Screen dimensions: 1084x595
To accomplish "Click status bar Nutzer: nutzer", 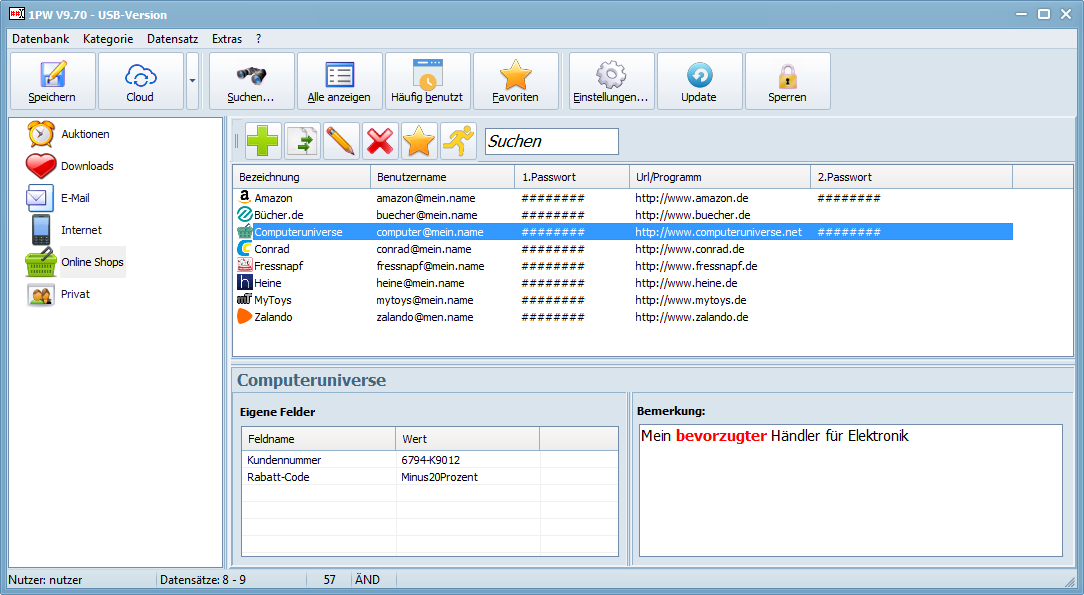I will pos(45,580).
